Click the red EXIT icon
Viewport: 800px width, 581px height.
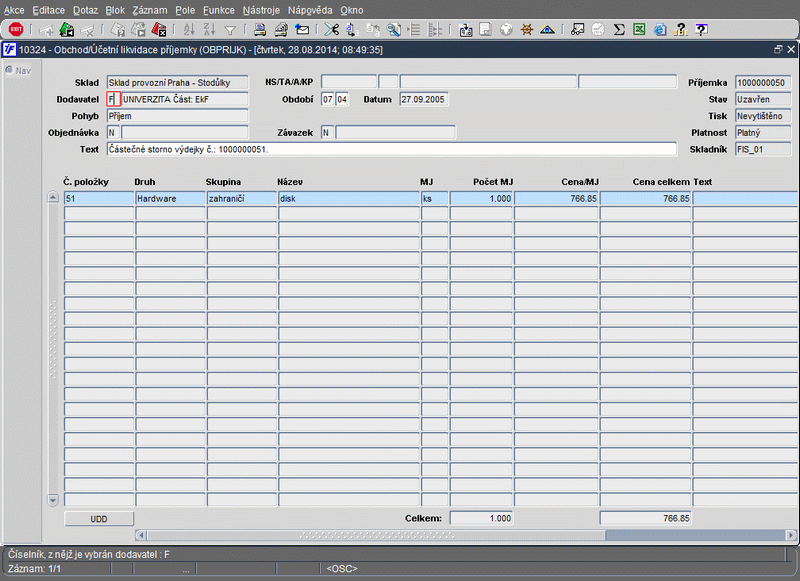[x=16, y=30]
